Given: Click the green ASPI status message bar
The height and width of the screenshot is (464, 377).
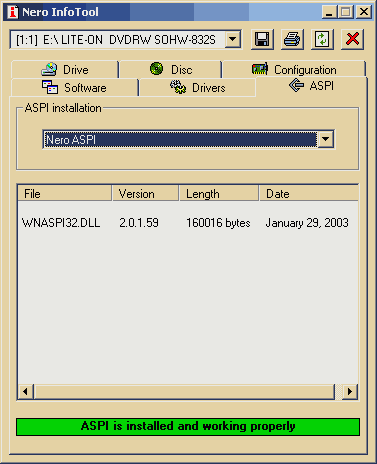Looking at the screenshot, I should 188,427.
